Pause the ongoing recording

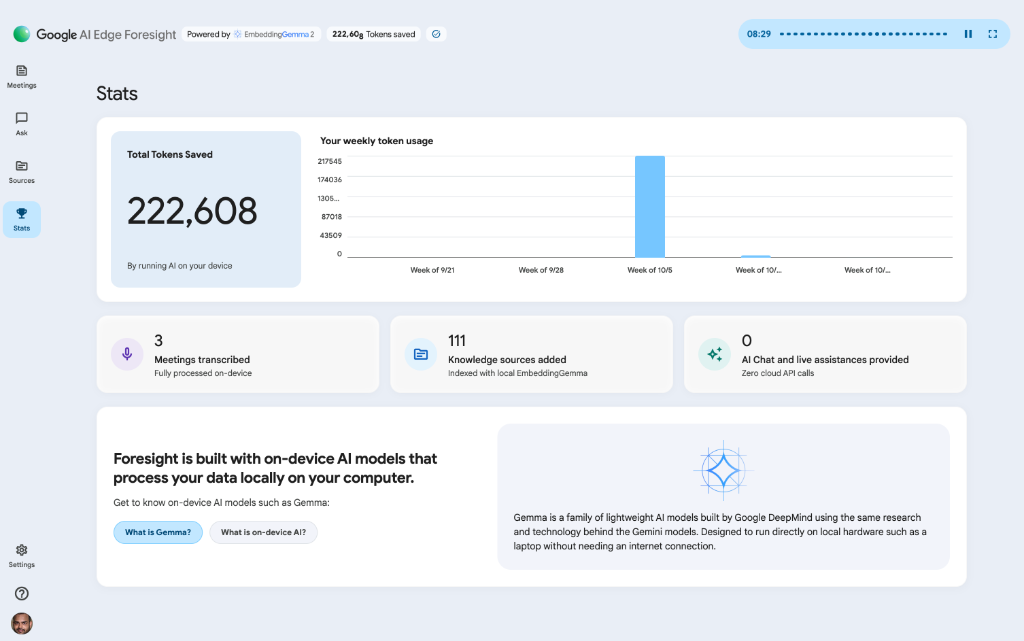click(968, 34)
